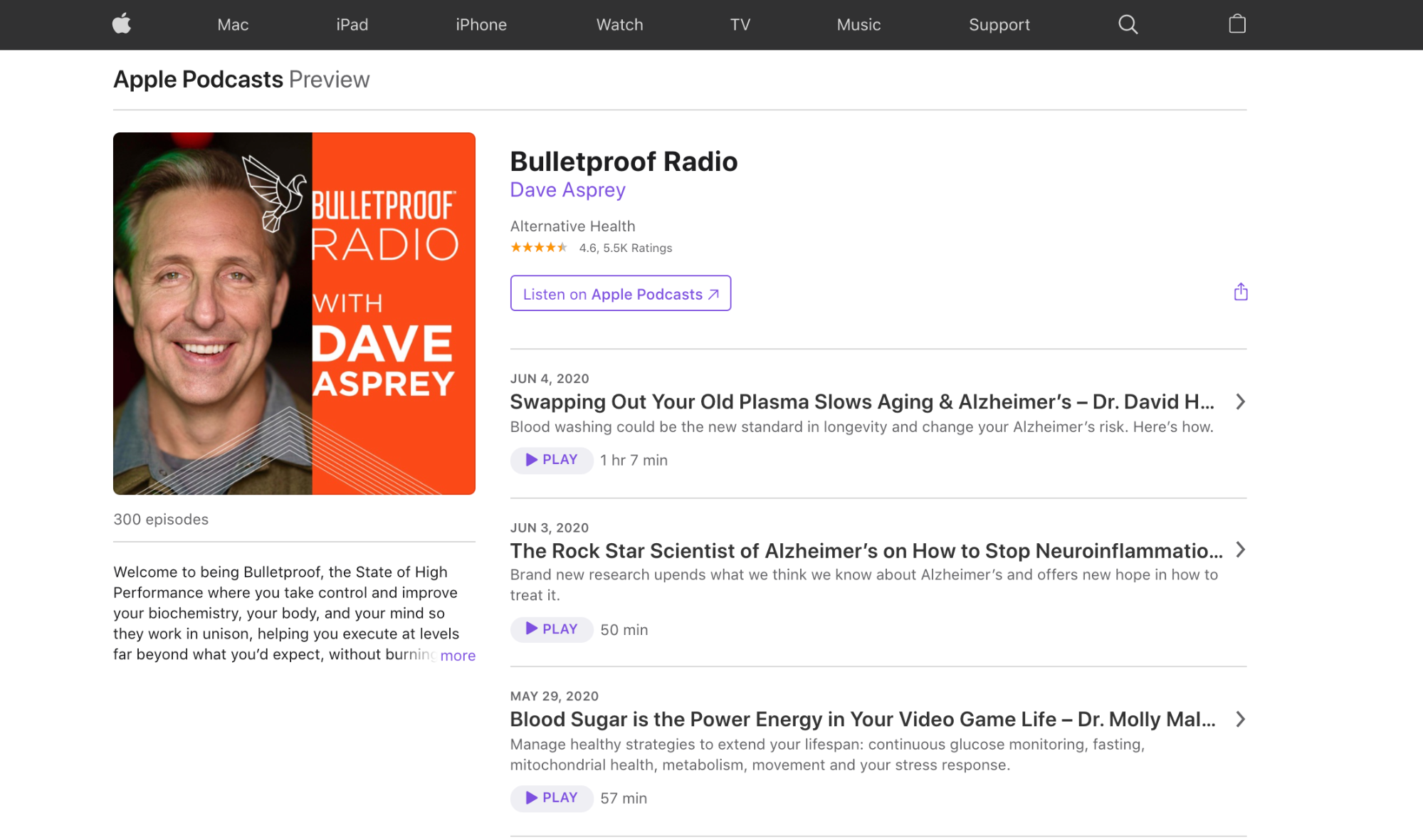Open chevron for Blood Sugar episode
This screenshot has width=1423, height=840.
[x=1240, y=719]
